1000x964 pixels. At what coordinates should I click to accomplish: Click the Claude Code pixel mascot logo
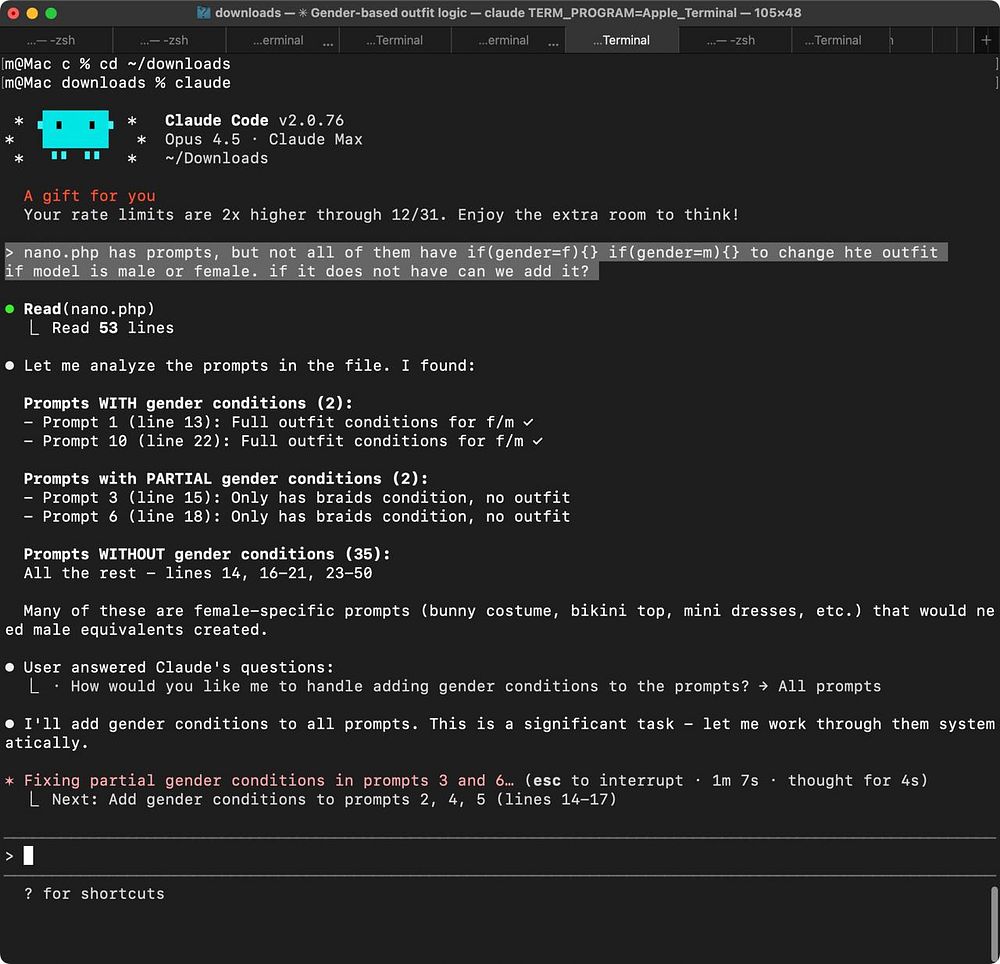coord(75,135)
